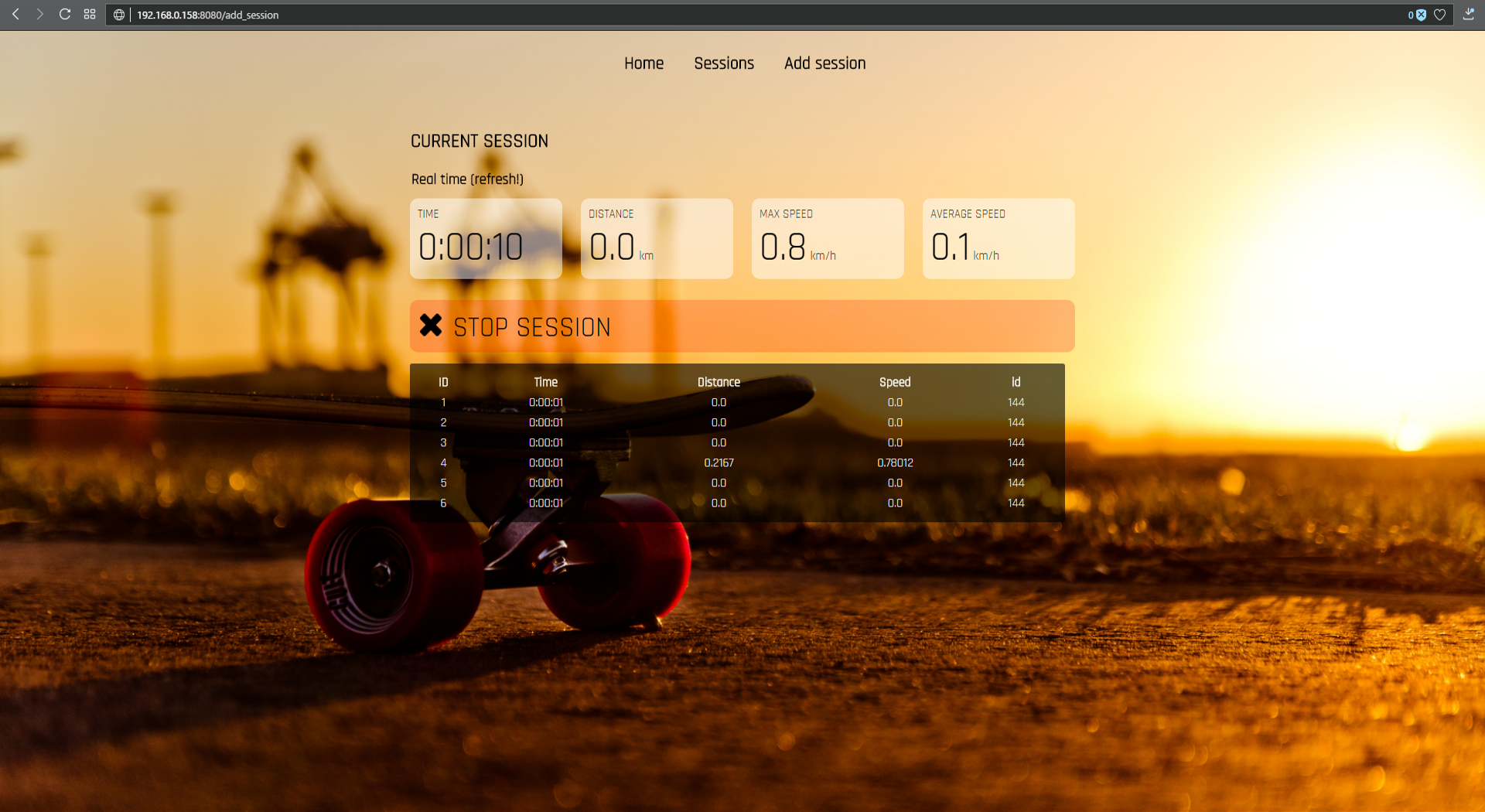Open the Sessions navigation link
Image resolution: width=1485 pixels, height=812 pixels.
point(723,63)
